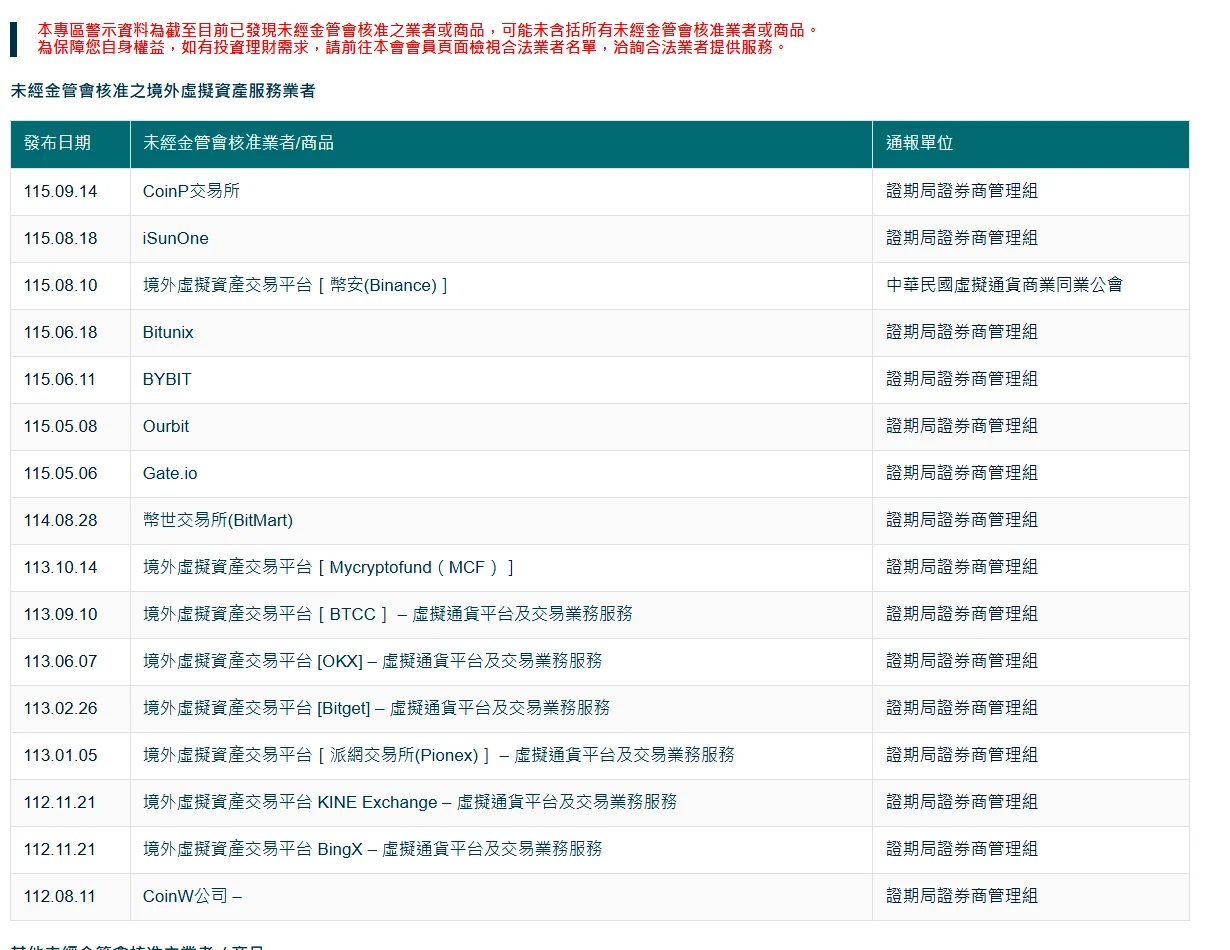Select the iSunOne row
The width and height of the screenshot is (1230, 950).
[600, 238]
